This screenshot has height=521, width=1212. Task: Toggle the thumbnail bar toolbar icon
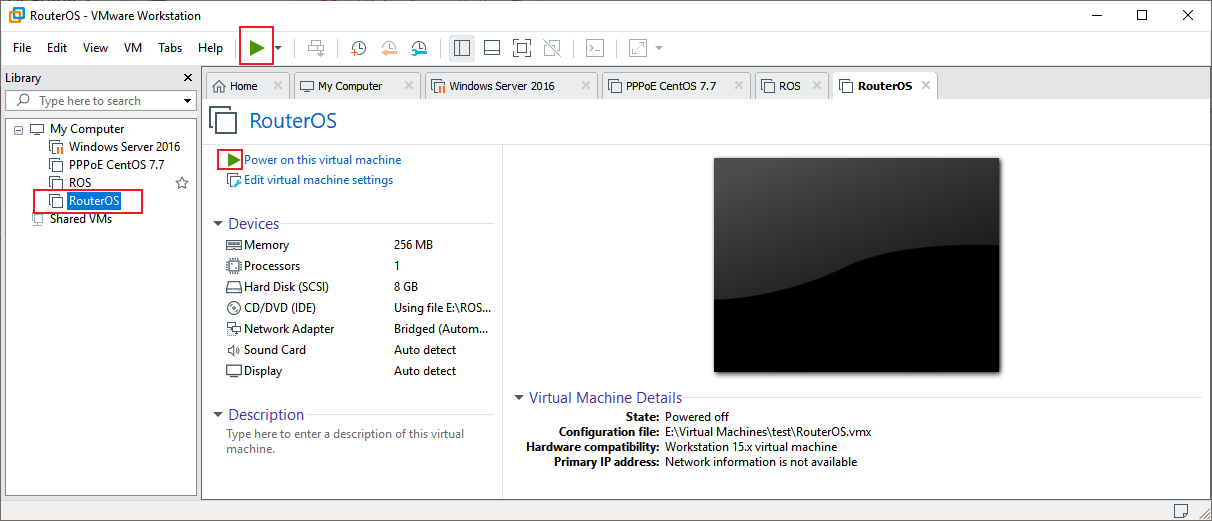[491, 47]
